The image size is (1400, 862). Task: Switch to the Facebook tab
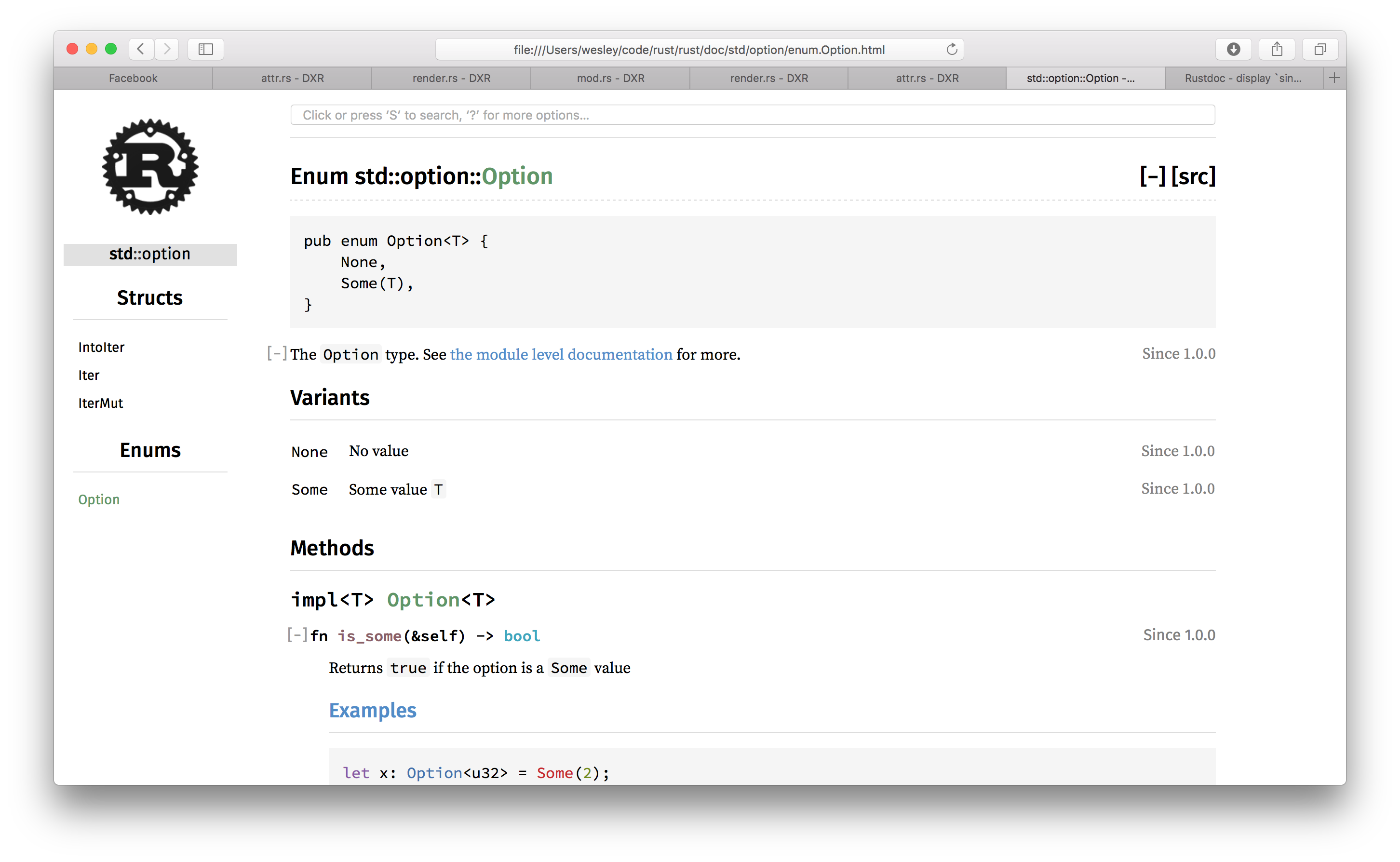[x=133, y=78]
